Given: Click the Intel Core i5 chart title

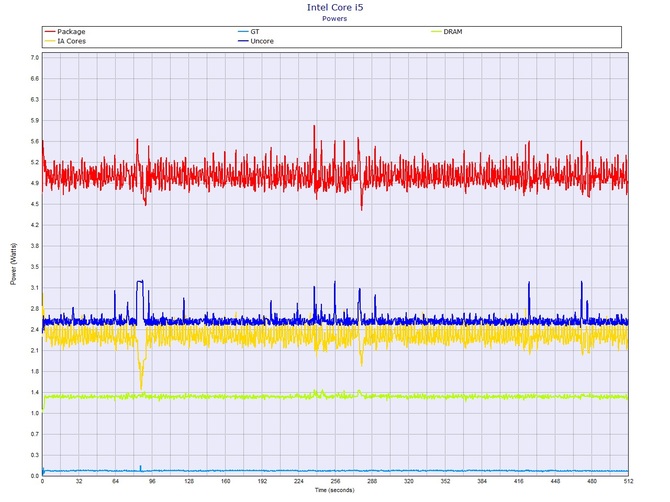Looking at the screenshot, I should point(335,7).
